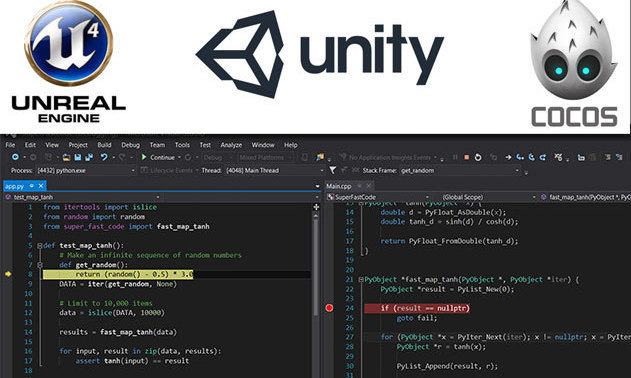Click the Save All icon
Image resolution: width=631 pixels, height=378 pixels.
pos(89,157)
